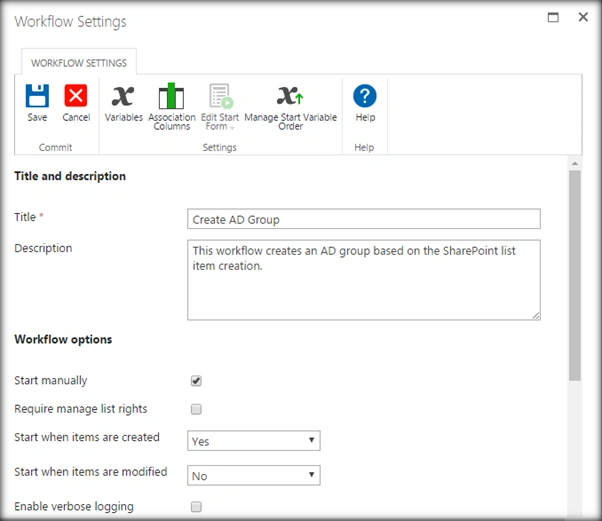Click the Settings group label

coord(220,147)
